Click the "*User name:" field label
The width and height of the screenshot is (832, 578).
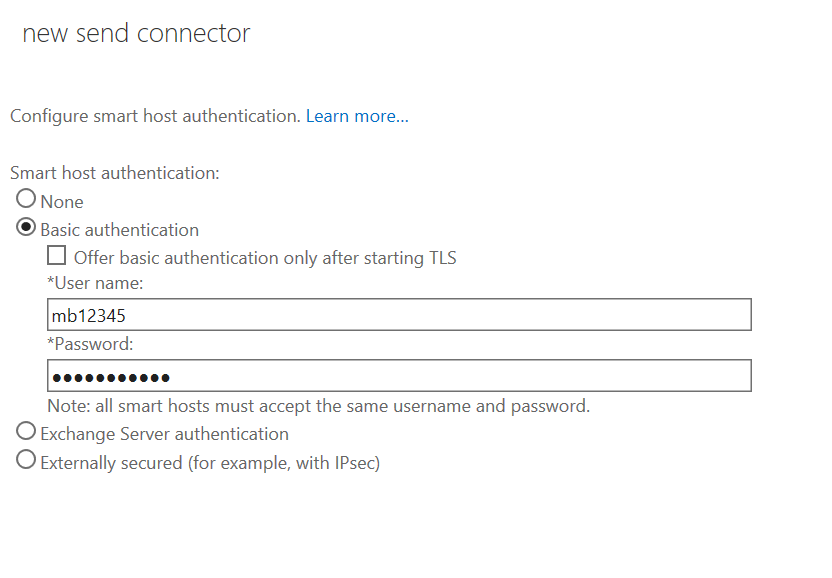click(x=96, y=283)
